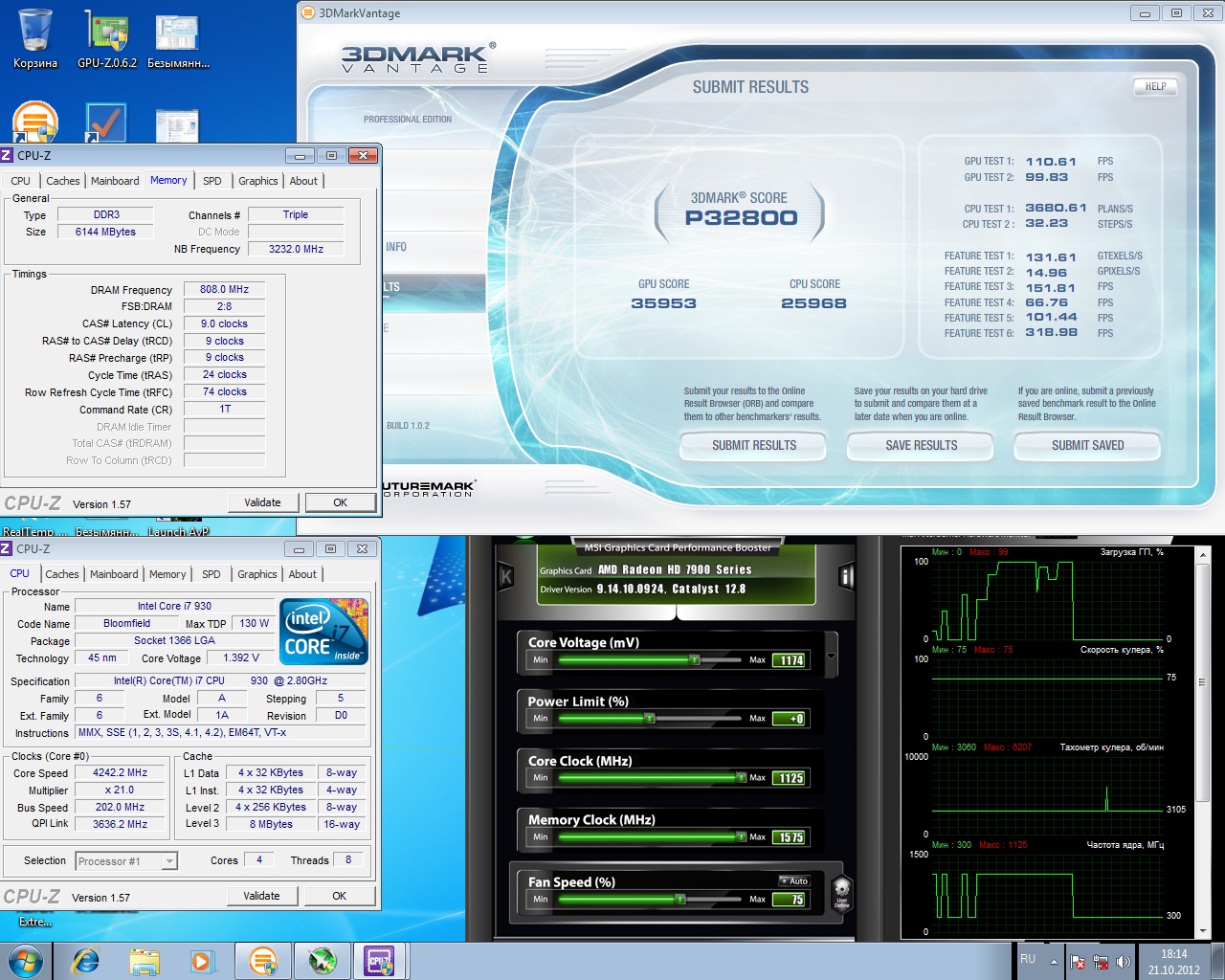Screen dimensions: 1225x980
Task: Switch to CPU-Z purple taskbar icon
Action: pyautogui.click(x=380, y=960)
